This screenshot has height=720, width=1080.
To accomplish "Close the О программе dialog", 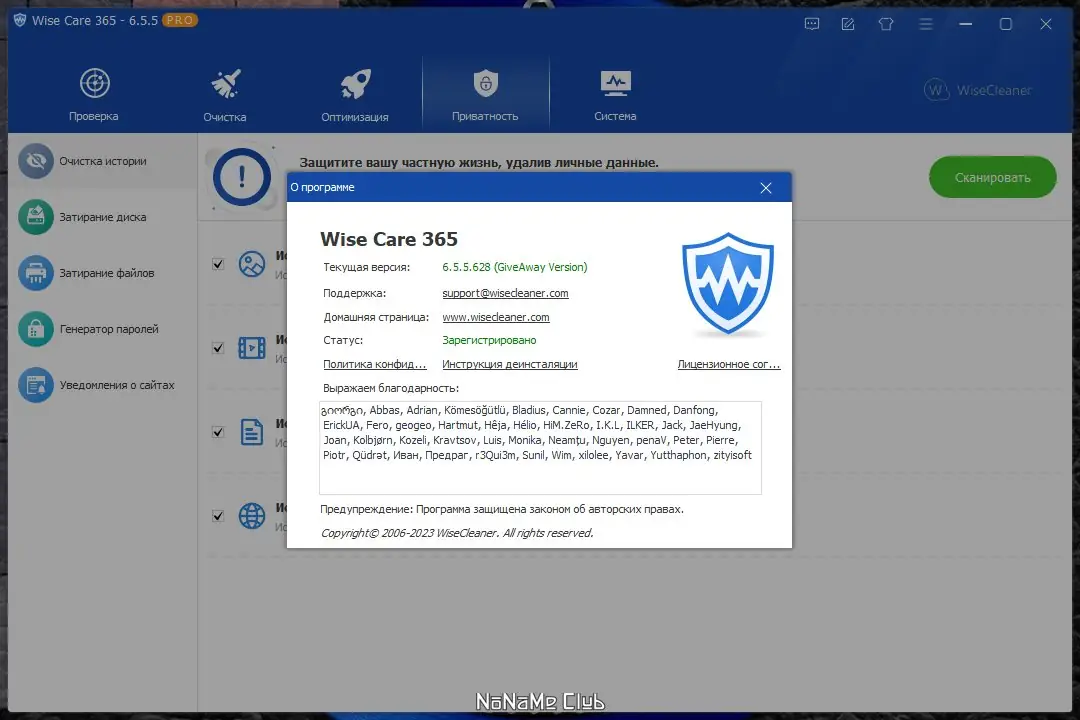I will coord(766,188).
